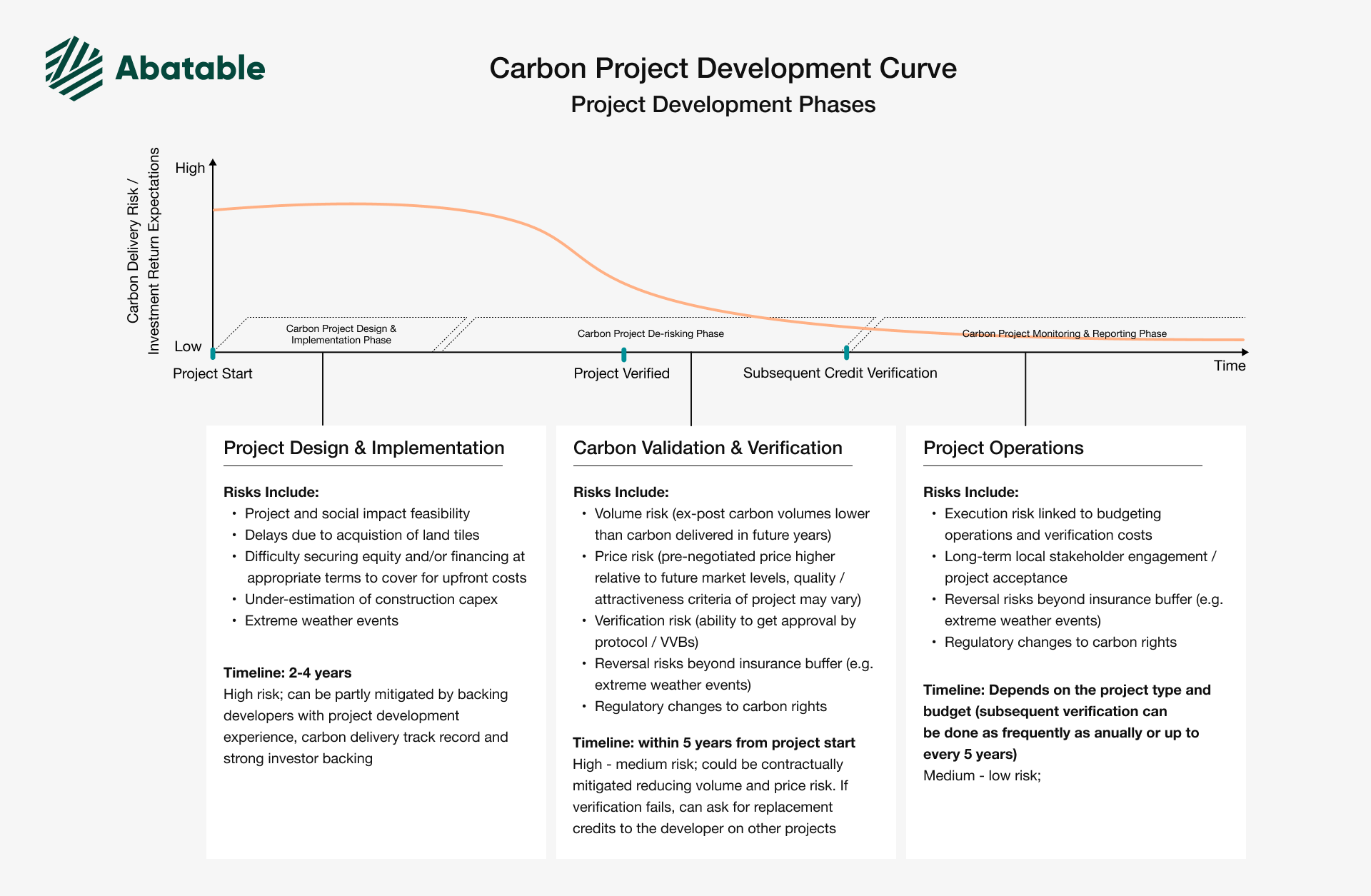
Task: Click the Timeline: 2-4 years heading
Action: tap(287, 672)
